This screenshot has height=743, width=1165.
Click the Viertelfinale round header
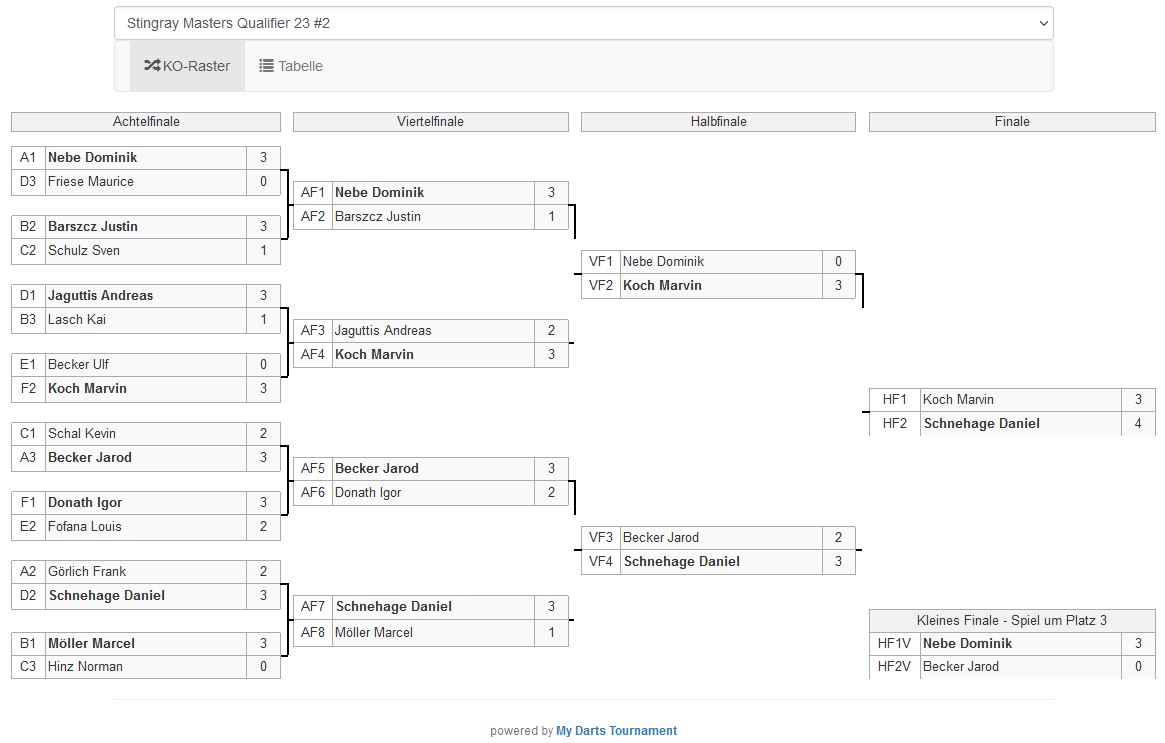430,122
